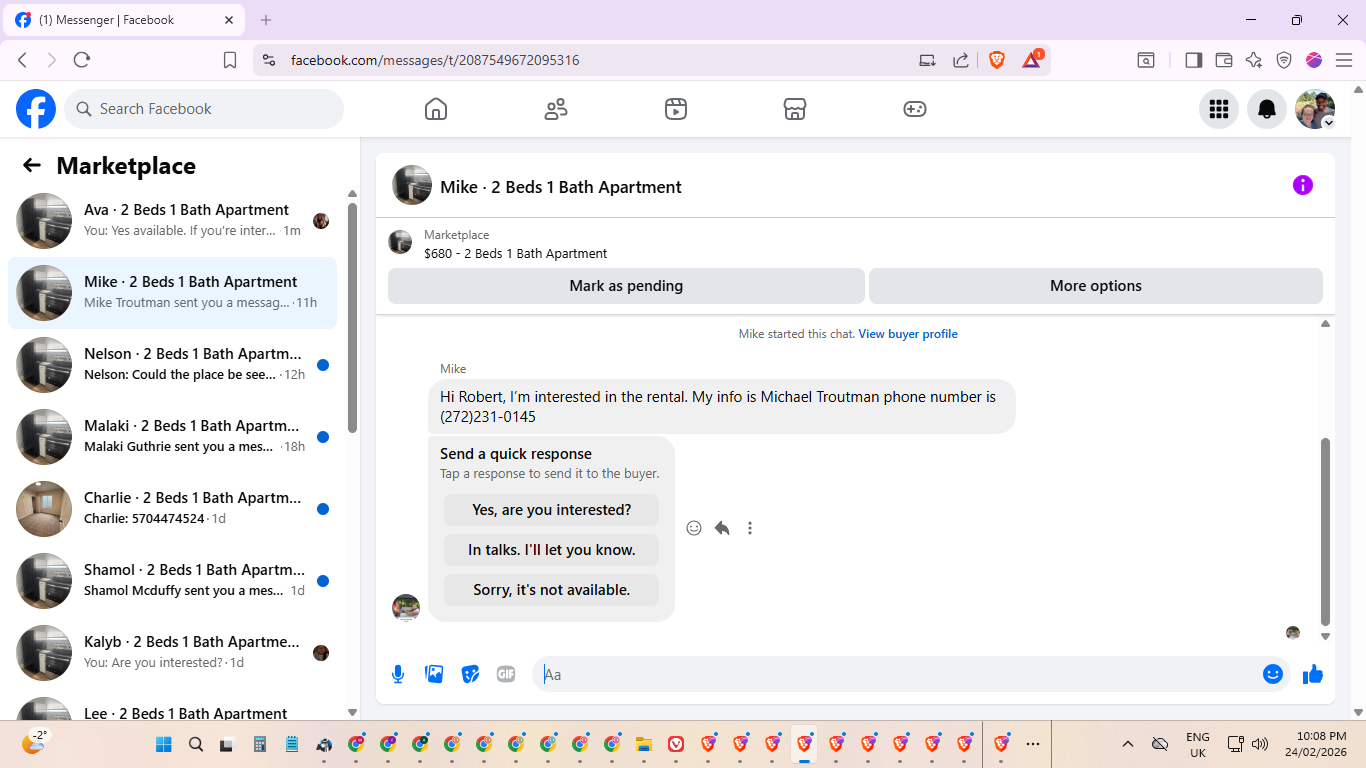Open Gaming controller icon in top navigation

tap(915, 109)
